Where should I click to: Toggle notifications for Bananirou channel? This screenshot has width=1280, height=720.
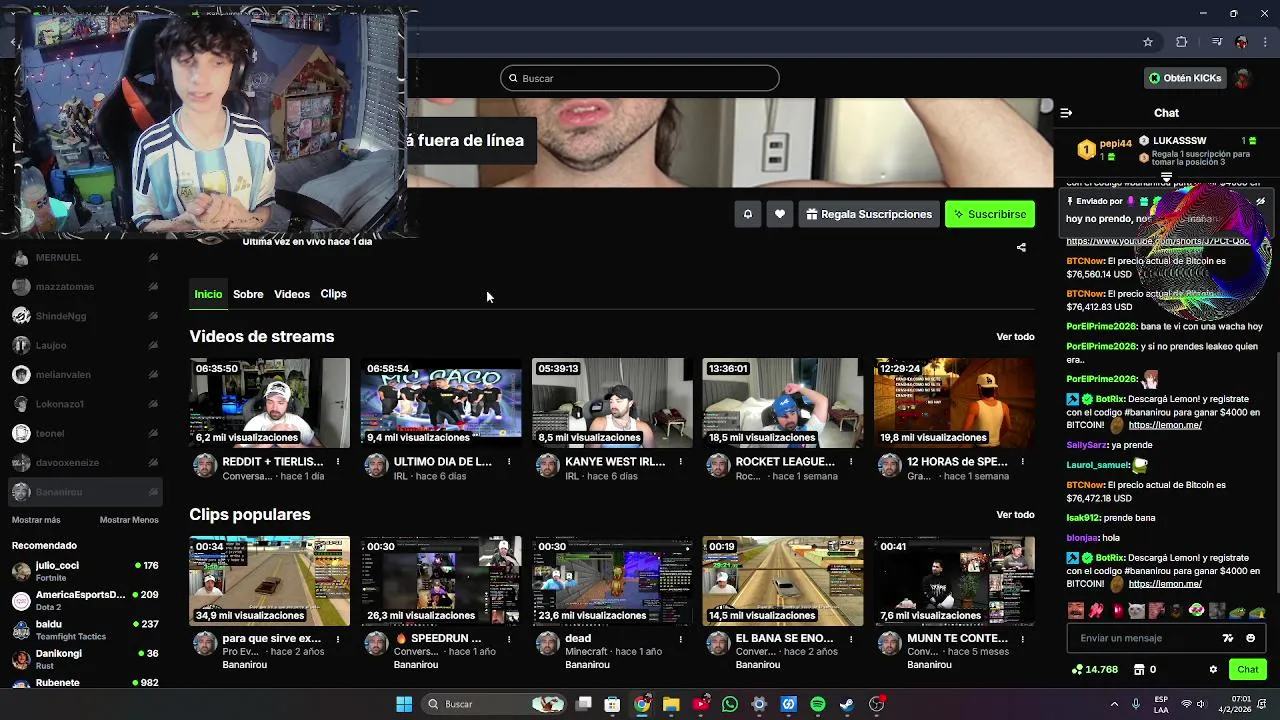pos(153,492)
